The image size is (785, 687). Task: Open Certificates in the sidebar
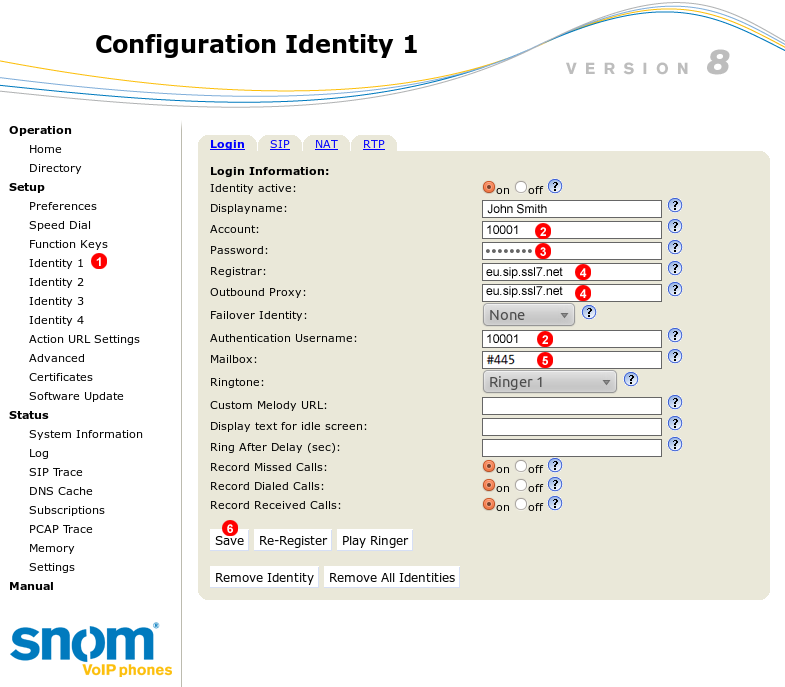point(61,377)
